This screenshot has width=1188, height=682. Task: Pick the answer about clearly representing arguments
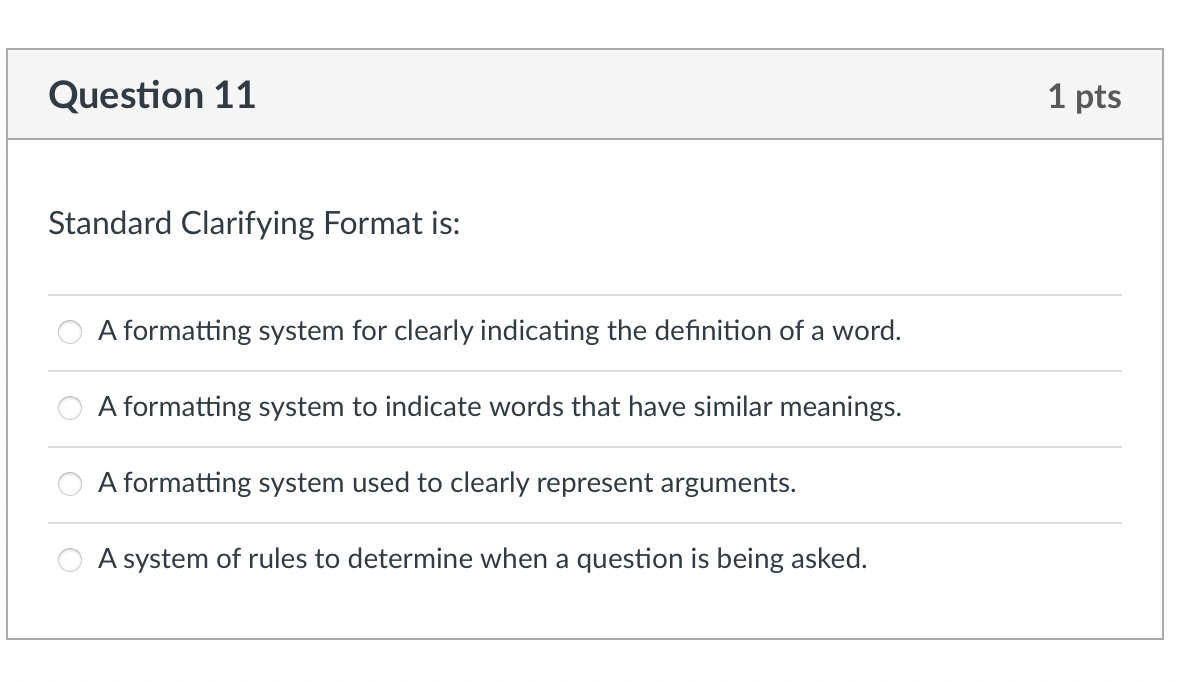[x=69, y=484]
